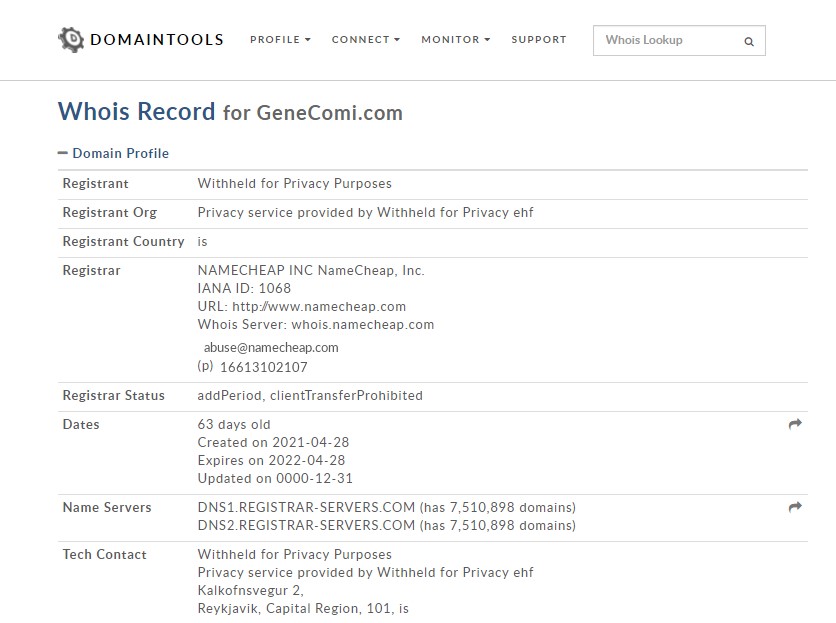
Task: Click the share arrow beside Name Servers
Action: pyautogui.click(x=795, y=507)
